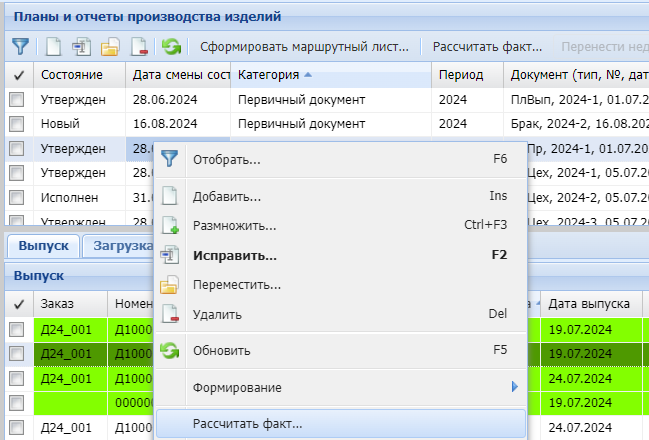
Task: Switch to the 'Выпуск' tab
Action: (x=41, y=245)
